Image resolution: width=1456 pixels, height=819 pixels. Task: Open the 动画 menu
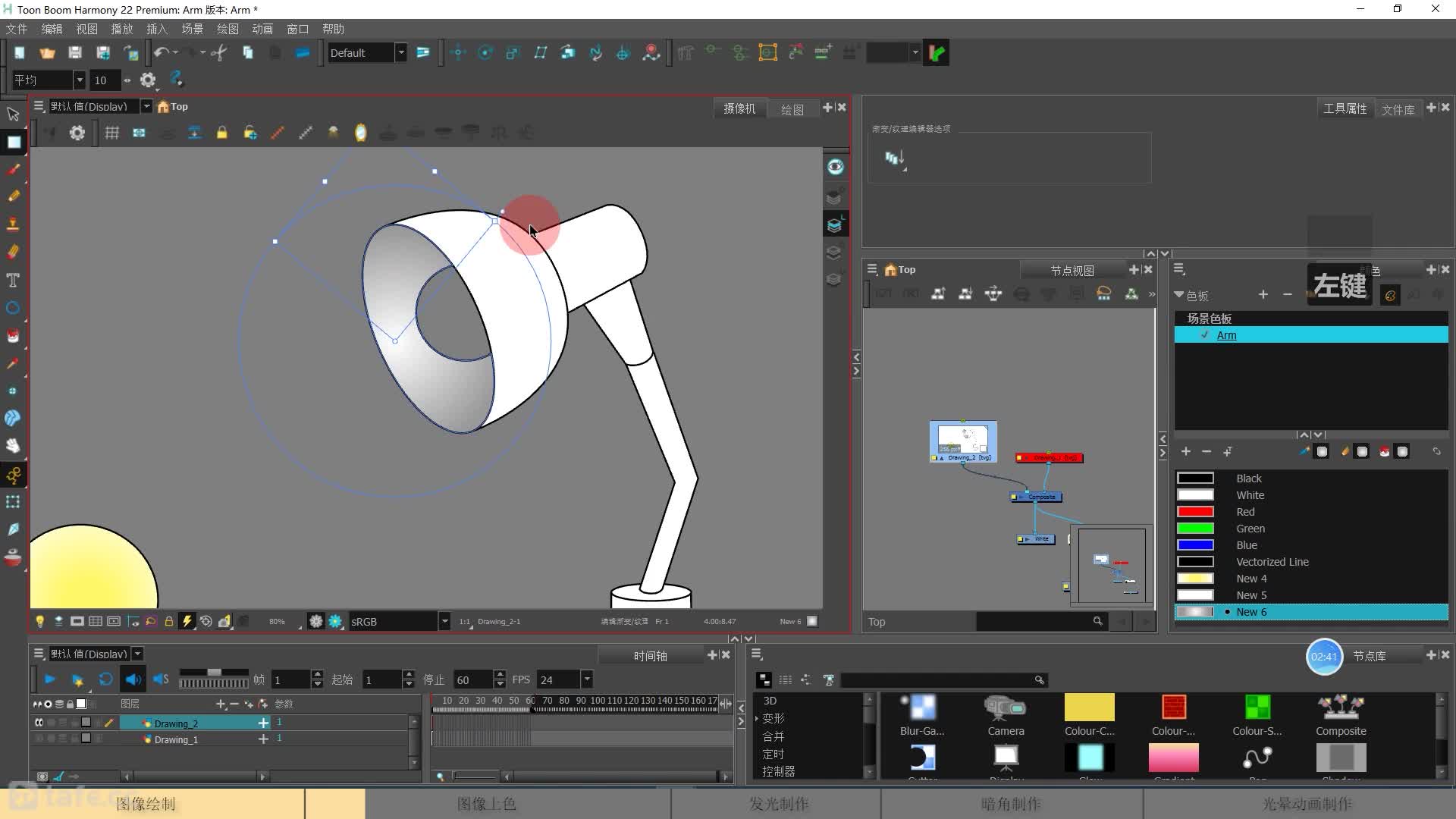pos(262,29)
